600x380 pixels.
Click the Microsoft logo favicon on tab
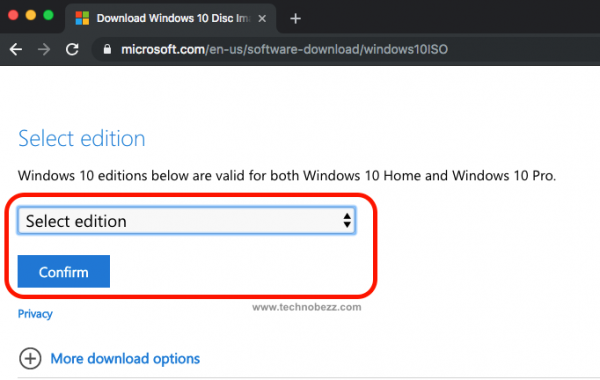click(x=82, y=18)
